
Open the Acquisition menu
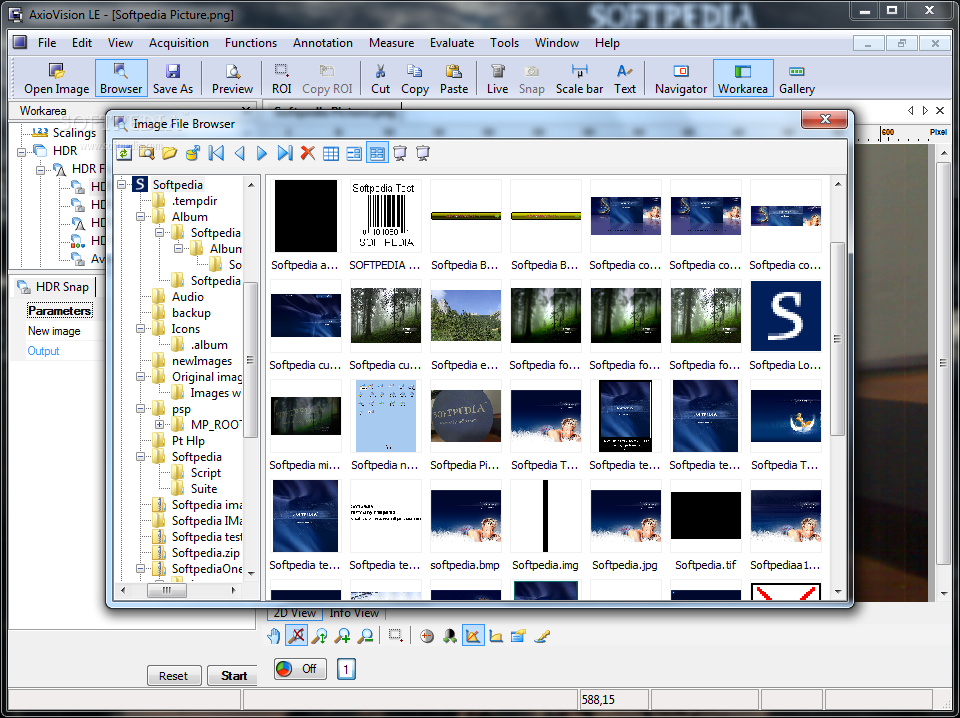pos(179,43)
